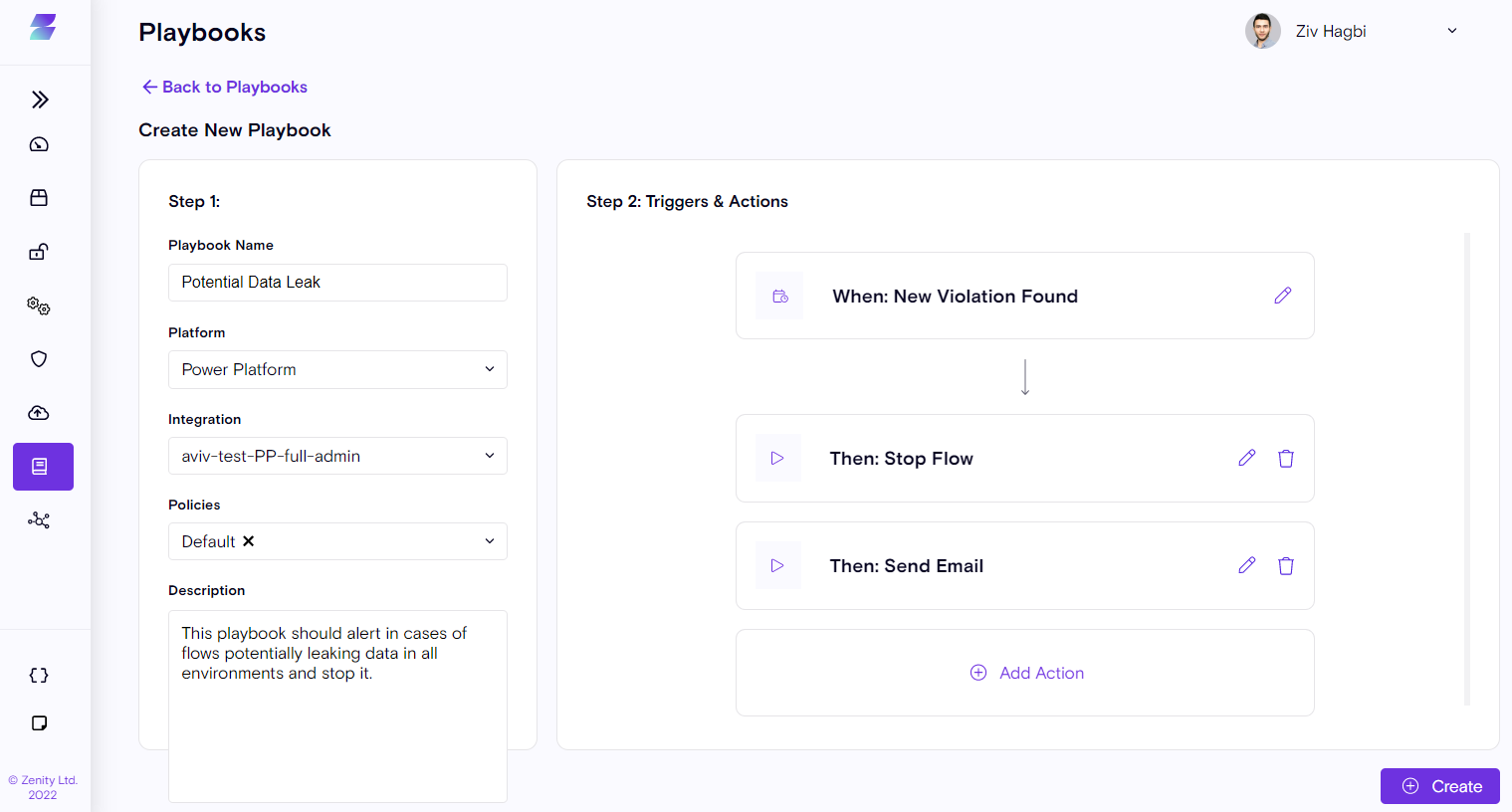Edit the Send Email action

pyautogui.click(x=1246, y=565)
